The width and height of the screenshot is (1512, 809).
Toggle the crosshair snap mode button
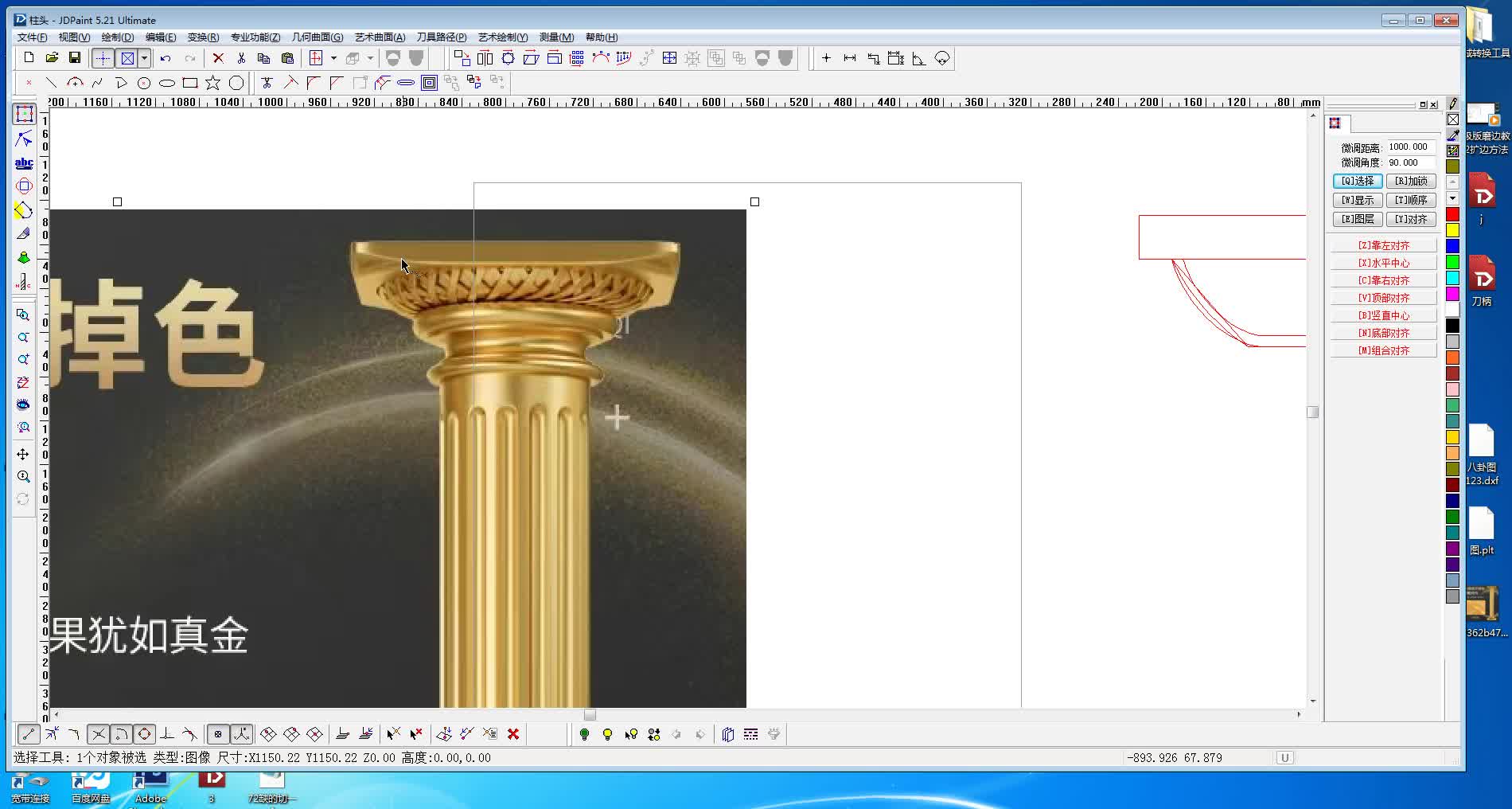[103, 58]
